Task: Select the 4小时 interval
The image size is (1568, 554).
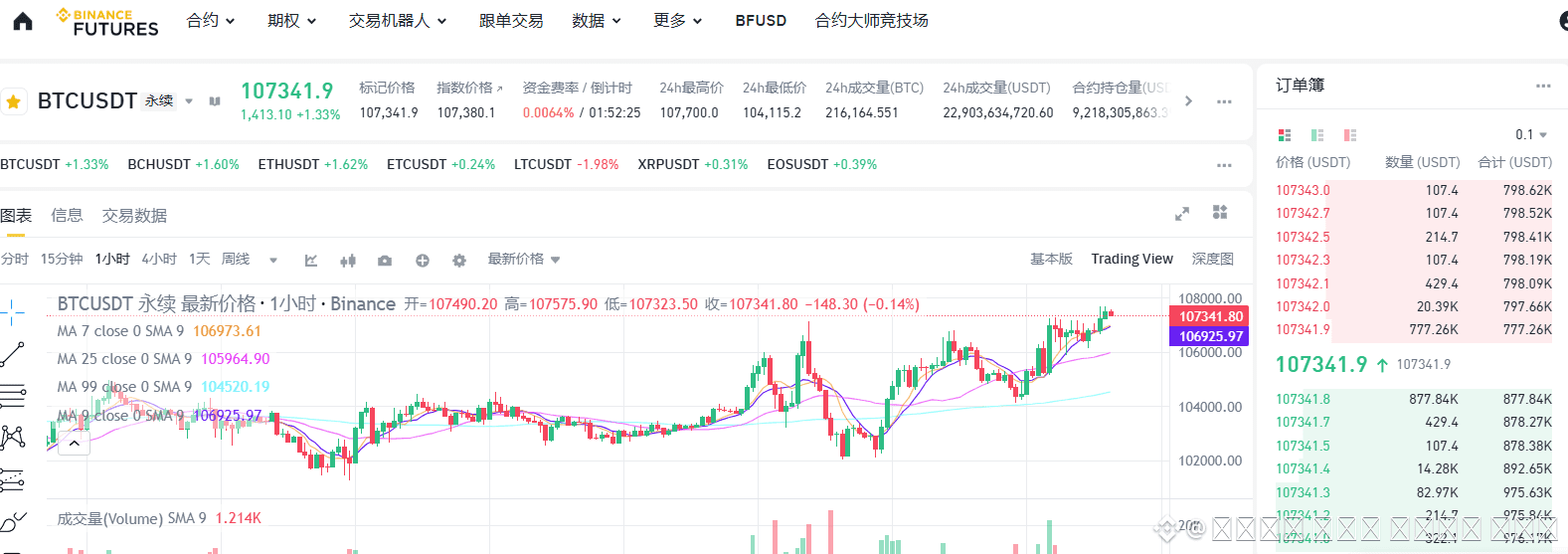Action: coord(159,260)
